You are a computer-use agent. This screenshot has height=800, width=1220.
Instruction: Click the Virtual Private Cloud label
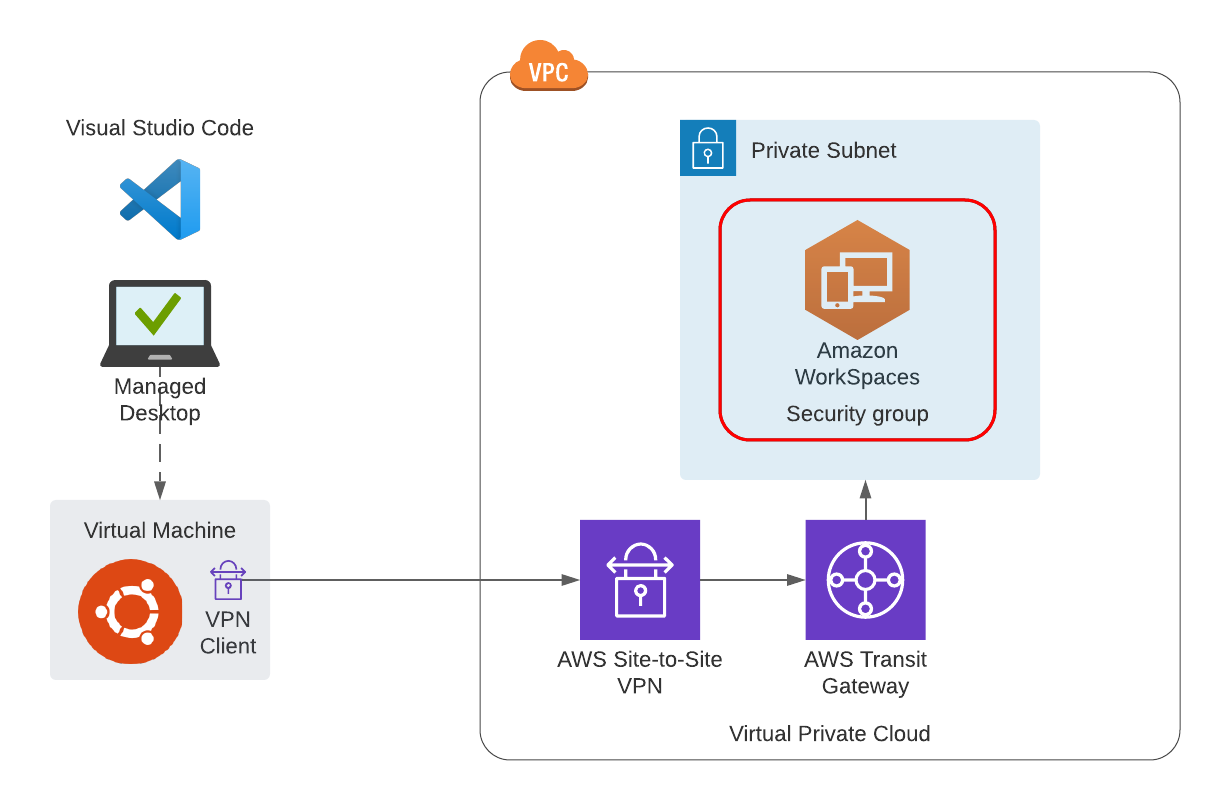830,733
